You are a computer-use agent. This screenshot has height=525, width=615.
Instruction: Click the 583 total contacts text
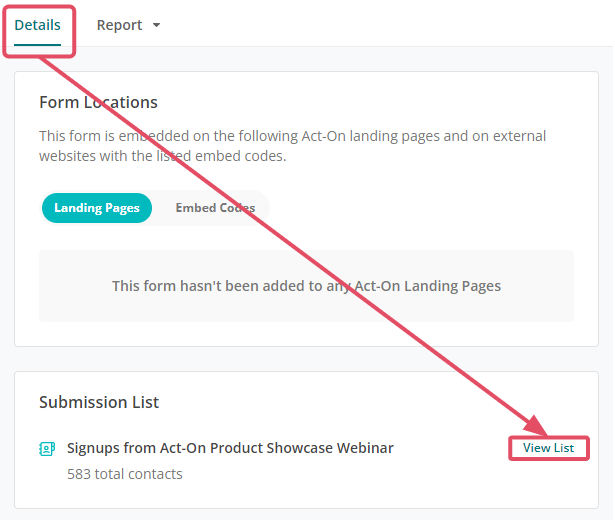click(125, 474)
